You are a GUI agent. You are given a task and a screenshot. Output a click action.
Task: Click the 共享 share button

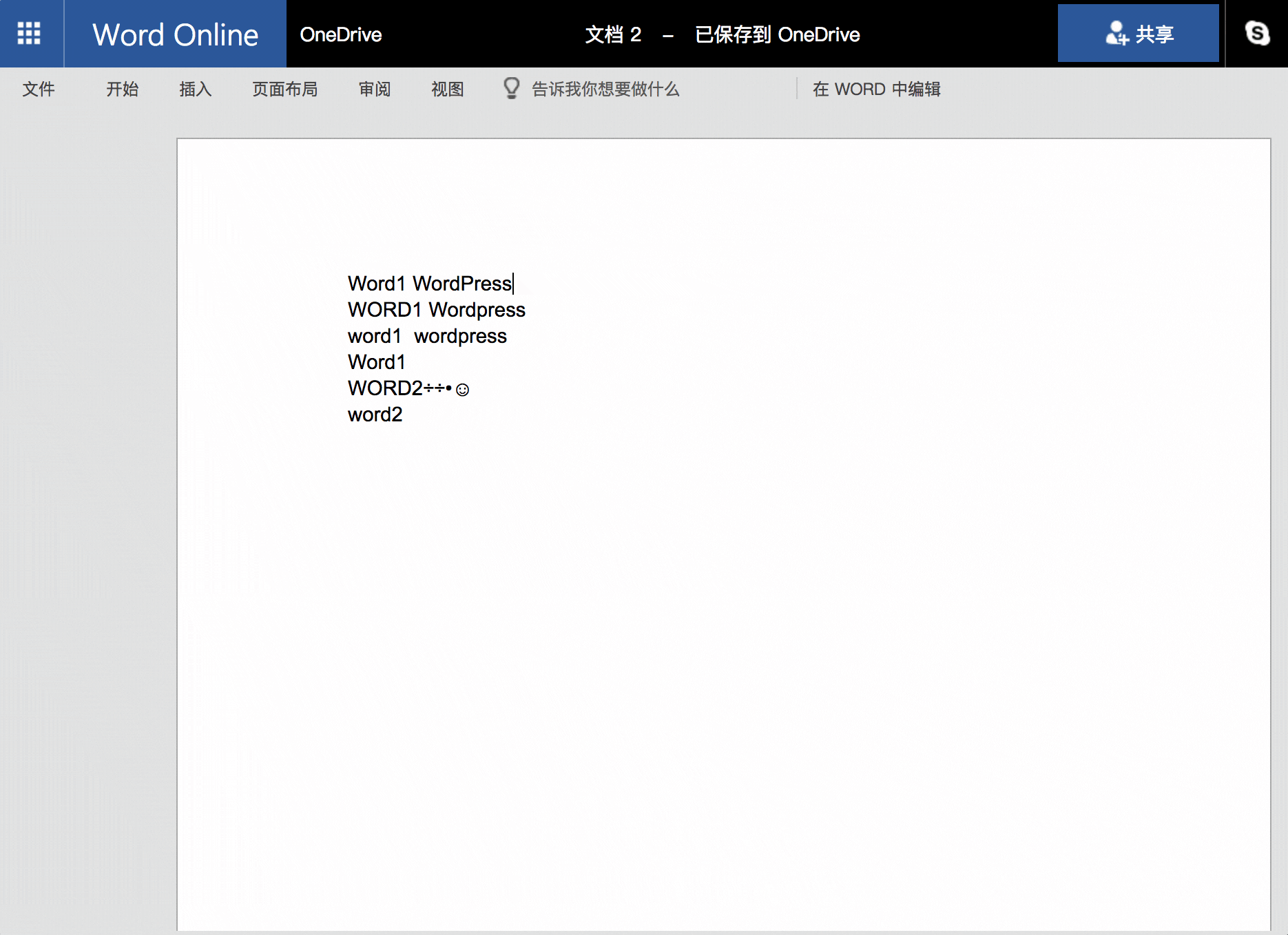click(1139, 33)
